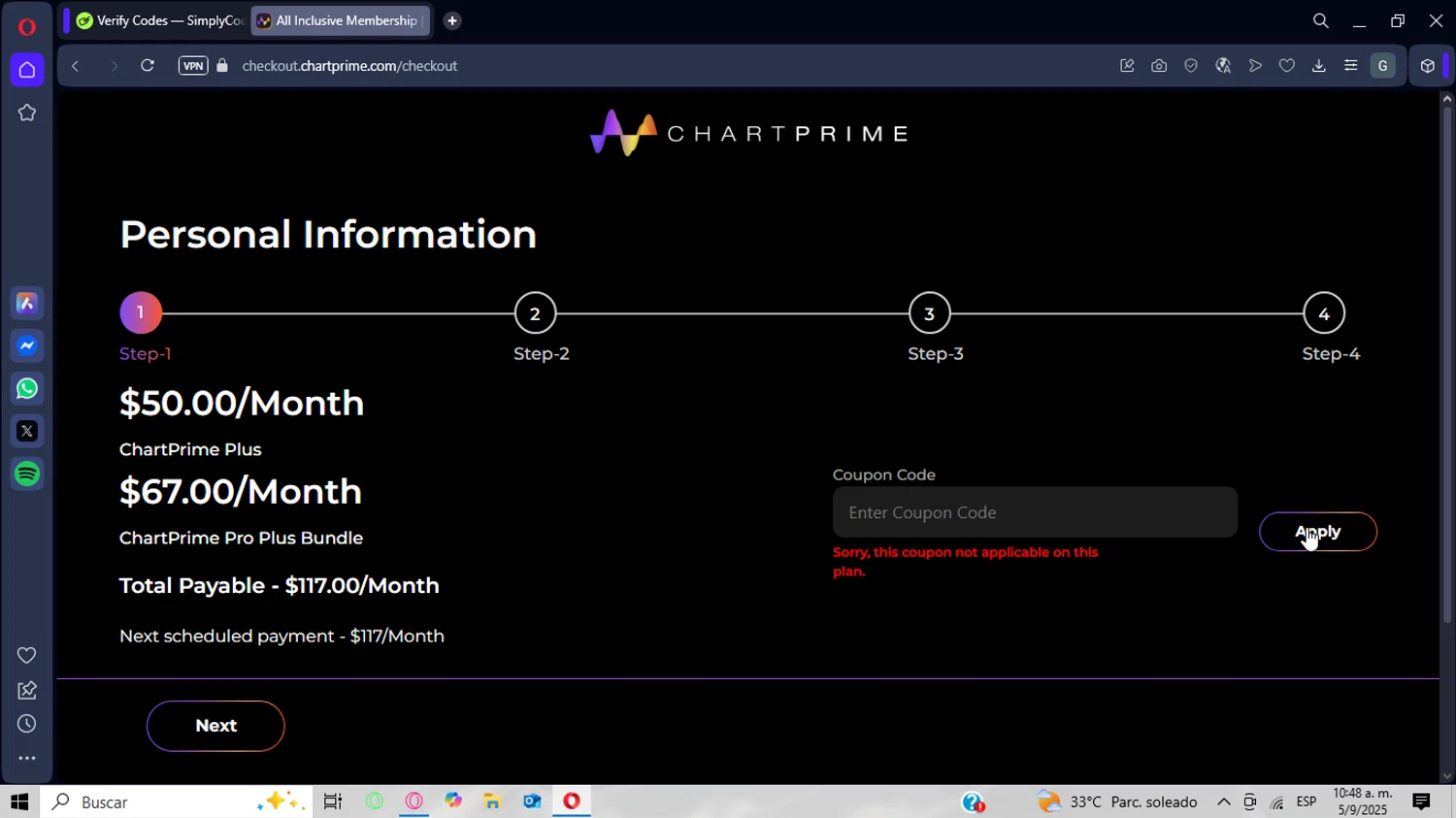Click the Step-4 circle
1456x818 pixels.
click(1324, 313)
